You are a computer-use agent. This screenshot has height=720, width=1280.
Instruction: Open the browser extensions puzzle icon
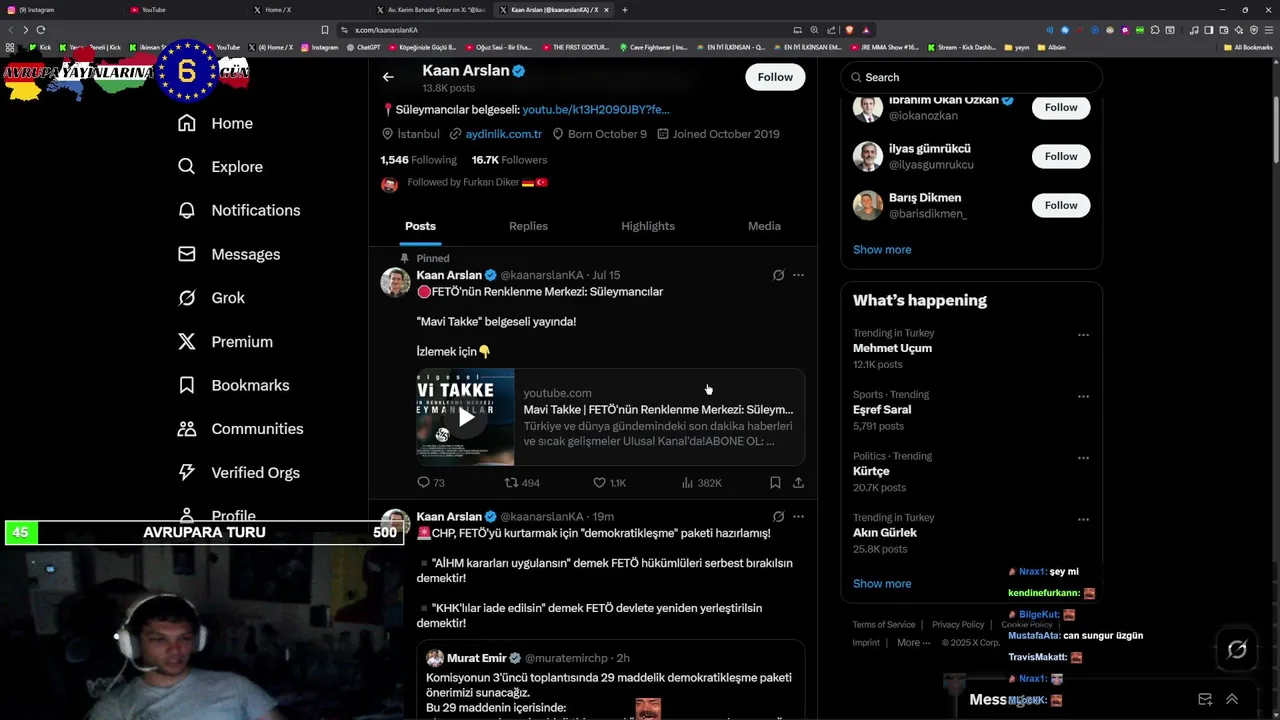1155,30
